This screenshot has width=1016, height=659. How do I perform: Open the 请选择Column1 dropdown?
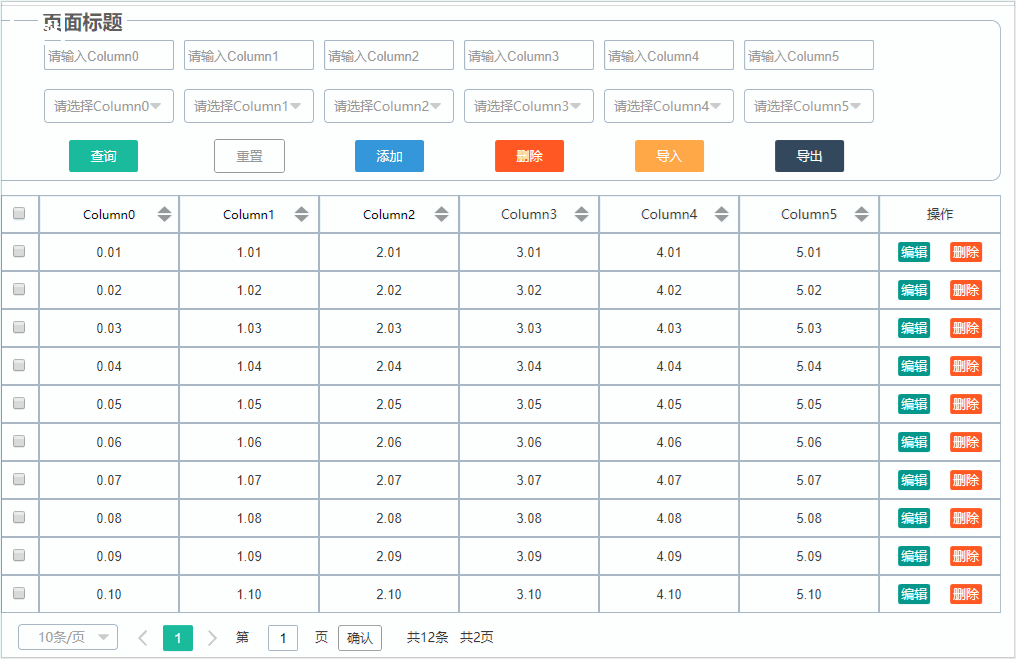tap(249, 106)
